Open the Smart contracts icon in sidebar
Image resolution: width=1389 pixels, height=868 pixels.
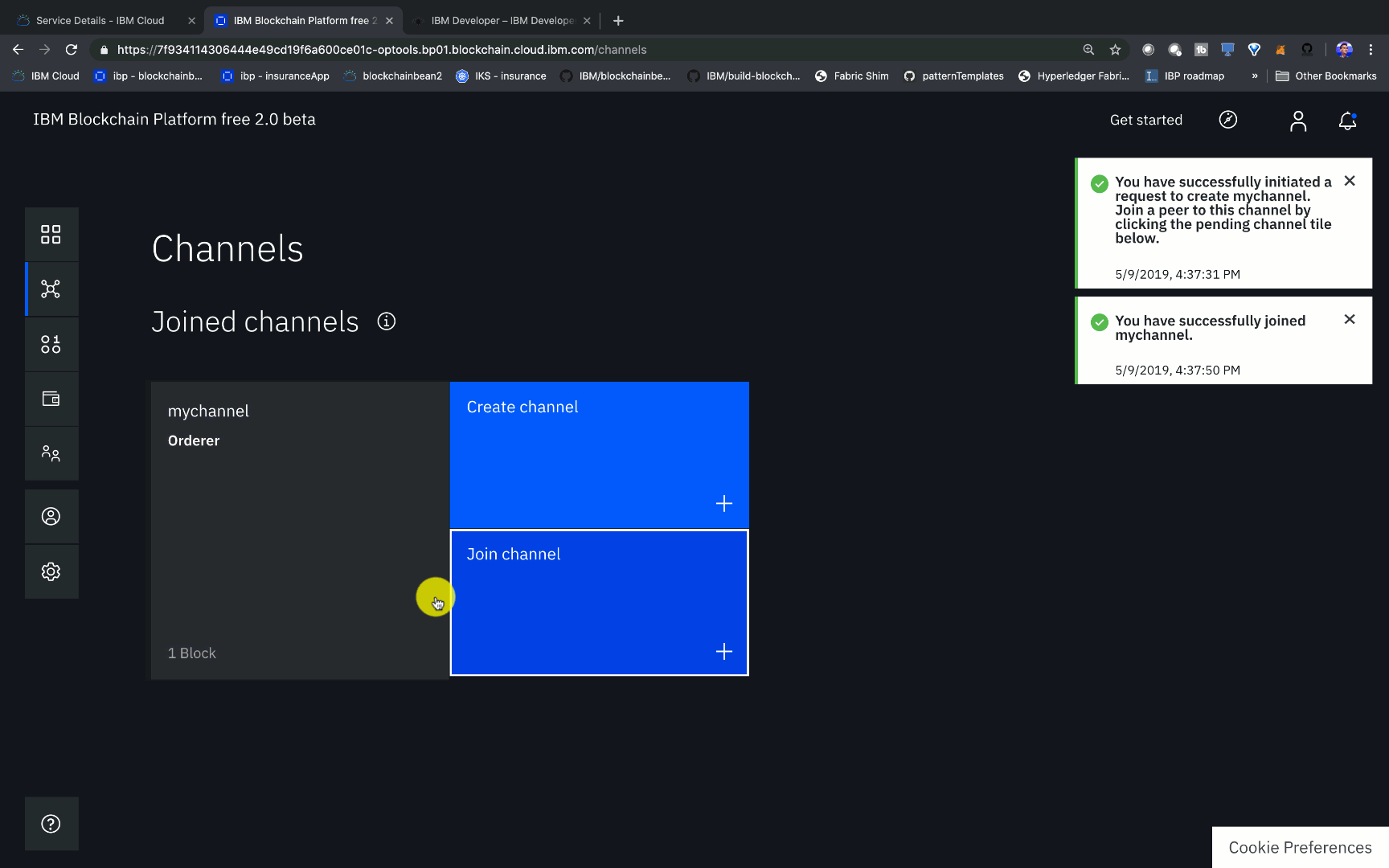tap(51, 344)
